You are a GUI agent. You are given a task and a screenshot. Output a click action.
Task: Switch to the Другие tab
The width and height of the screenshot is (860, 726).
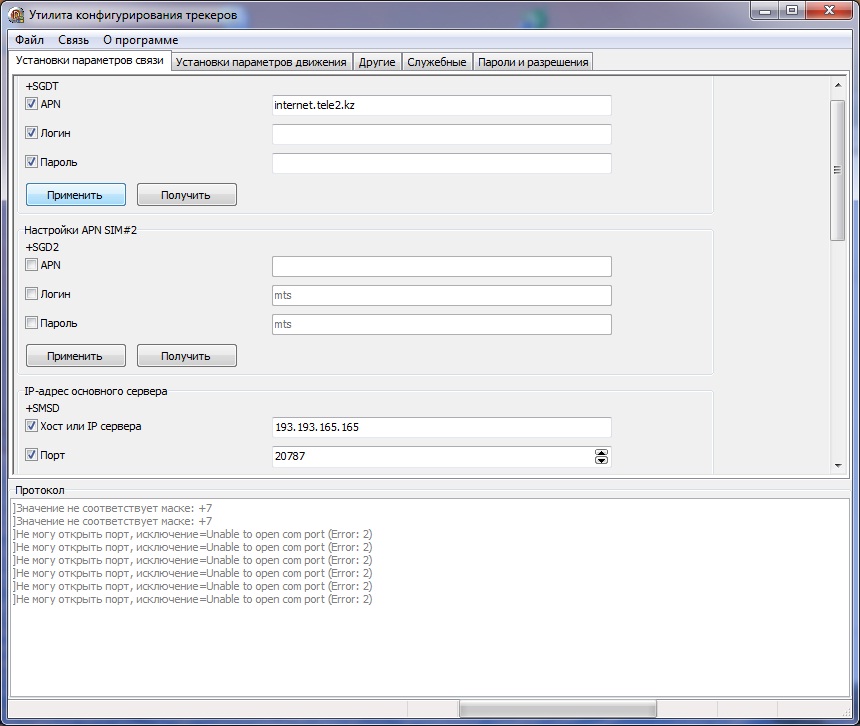coord(377,62)
